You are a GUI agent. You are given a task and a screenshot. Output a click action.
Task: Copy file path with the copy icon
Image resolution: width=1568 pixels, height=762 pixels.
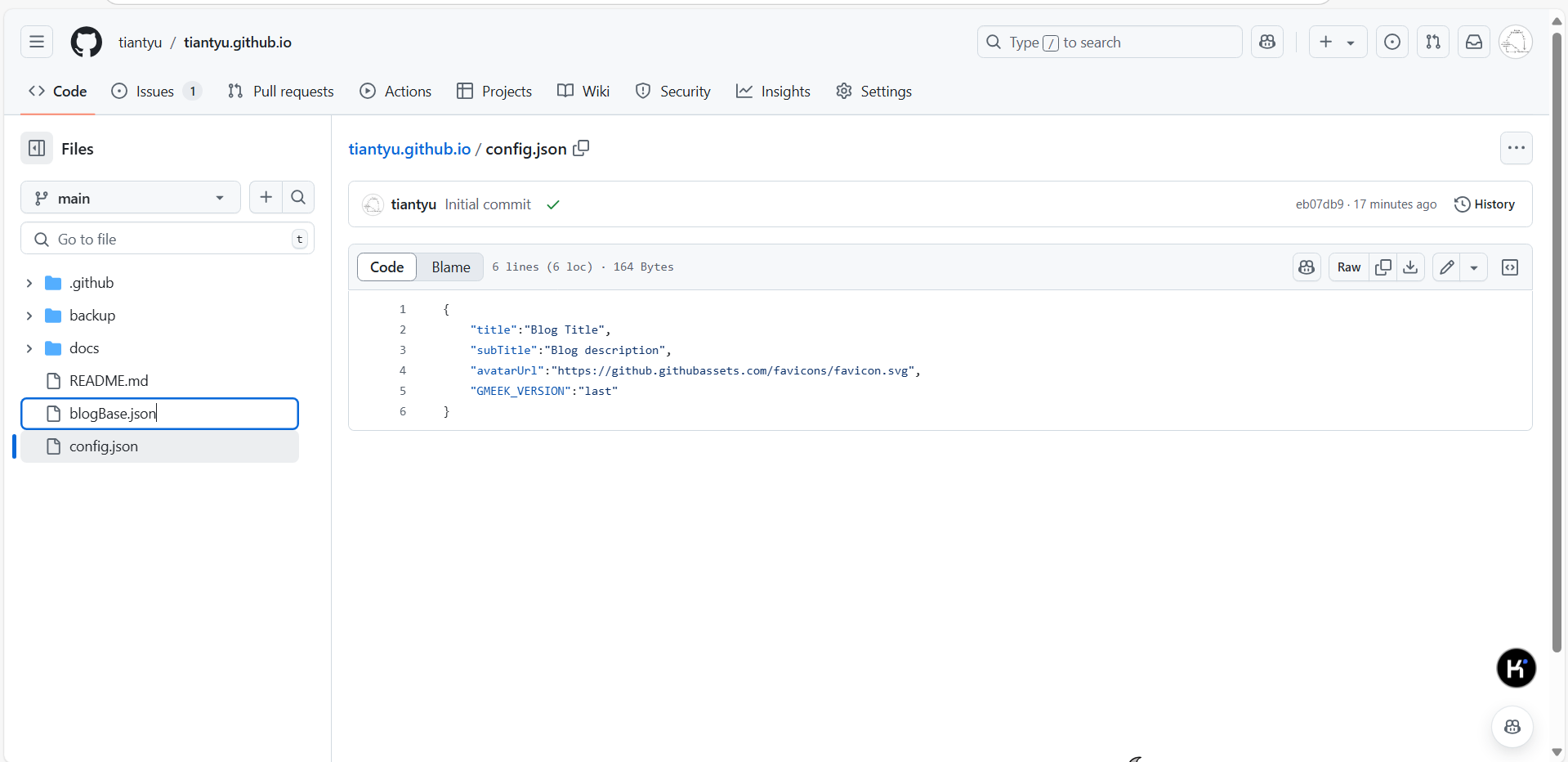click(581, 148)
